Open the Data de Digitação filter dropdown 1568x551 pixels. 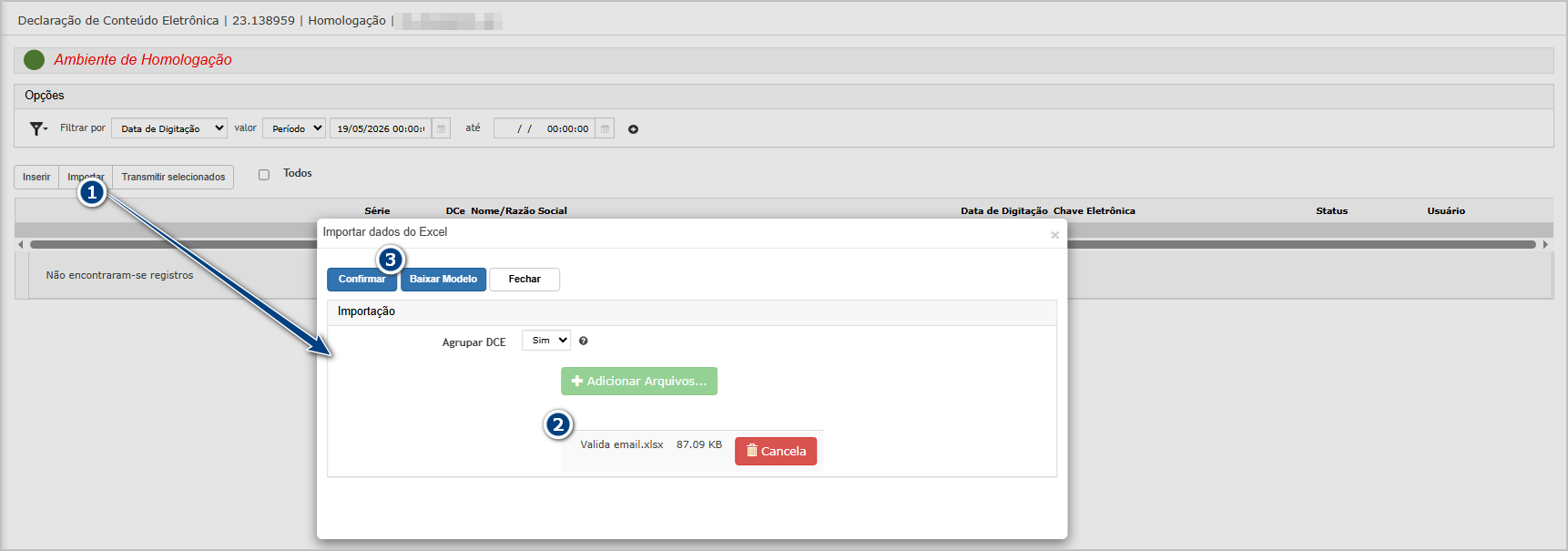169,128
